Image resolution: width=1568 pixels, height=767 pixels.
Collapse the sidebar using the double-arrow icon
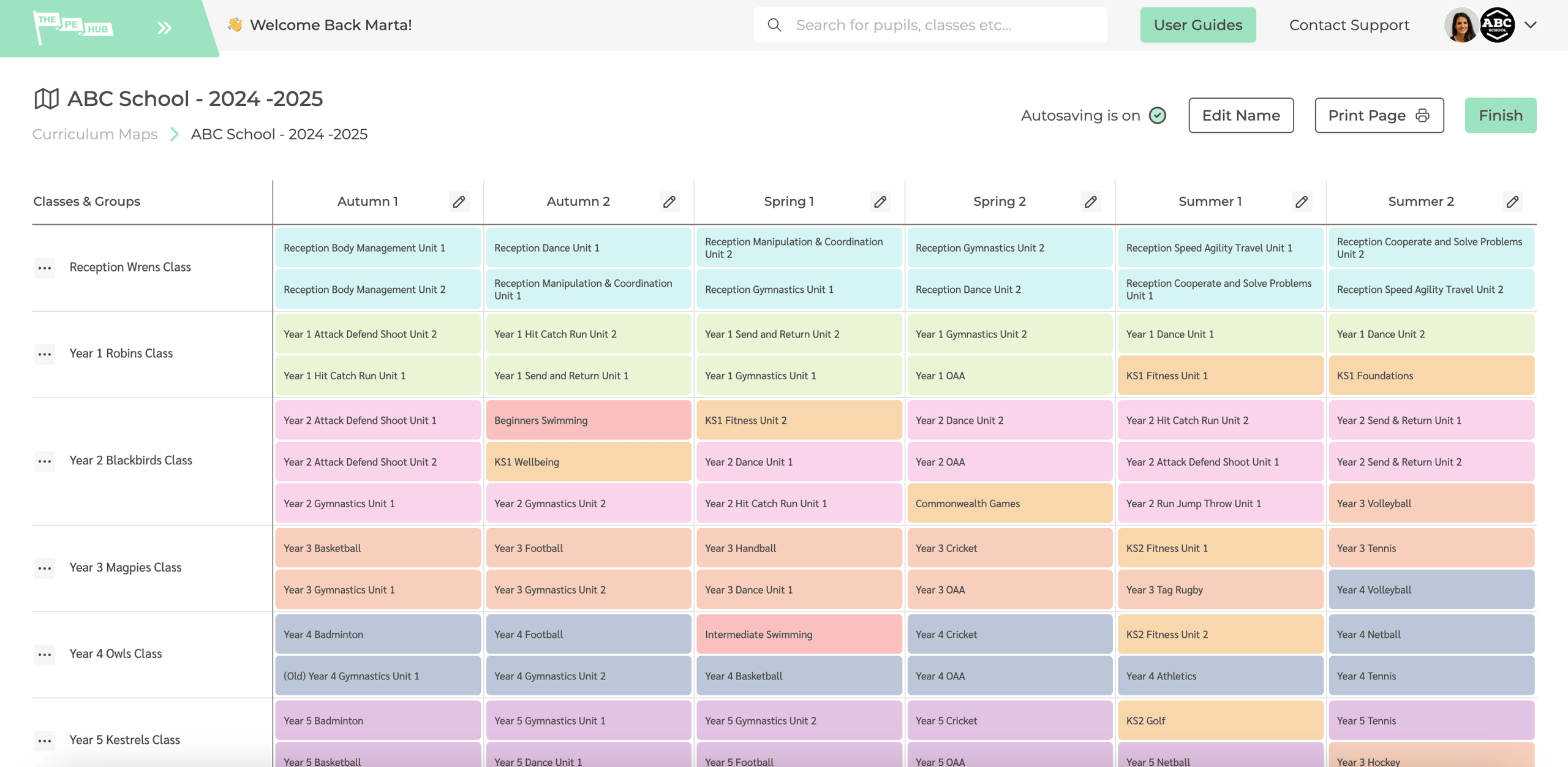[162, 27]
